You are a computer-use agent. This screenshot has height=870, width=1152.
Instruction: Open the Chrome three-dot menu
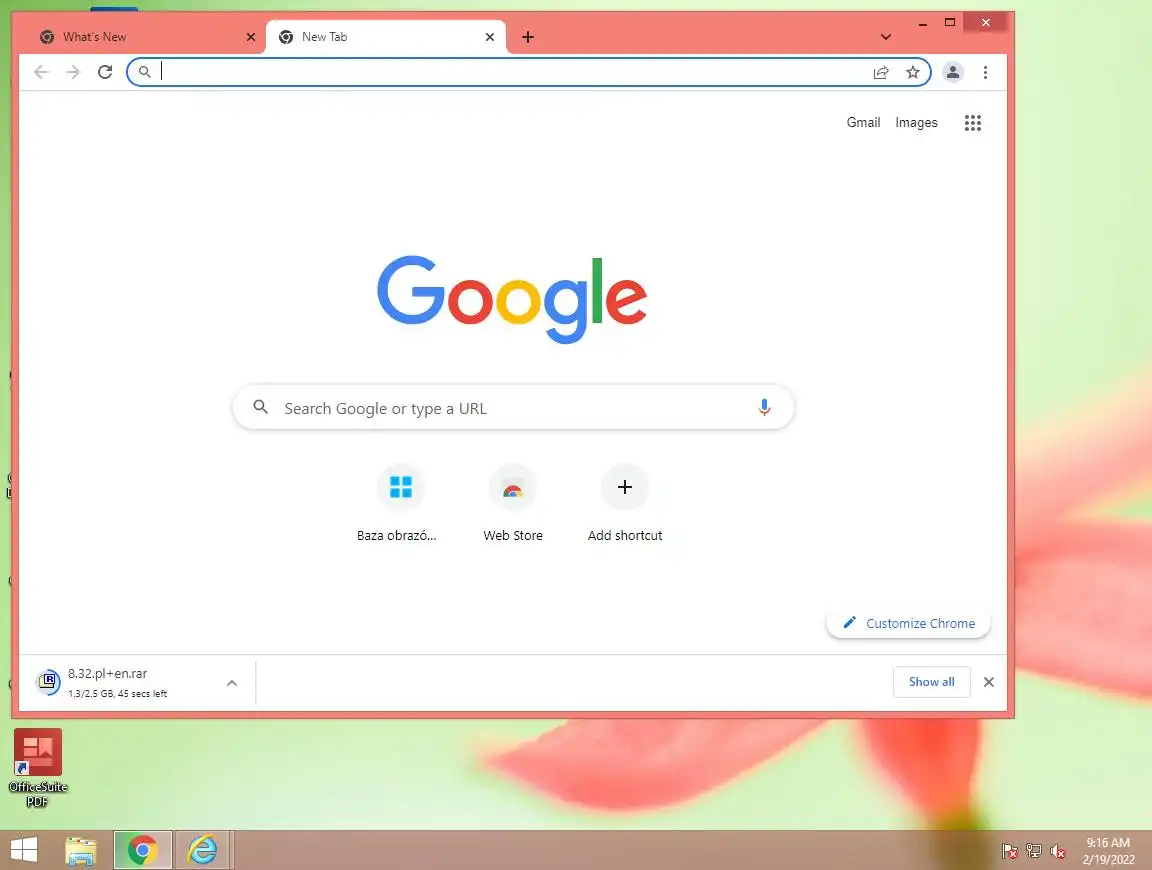pyautogui.click(x=985, y=72)
